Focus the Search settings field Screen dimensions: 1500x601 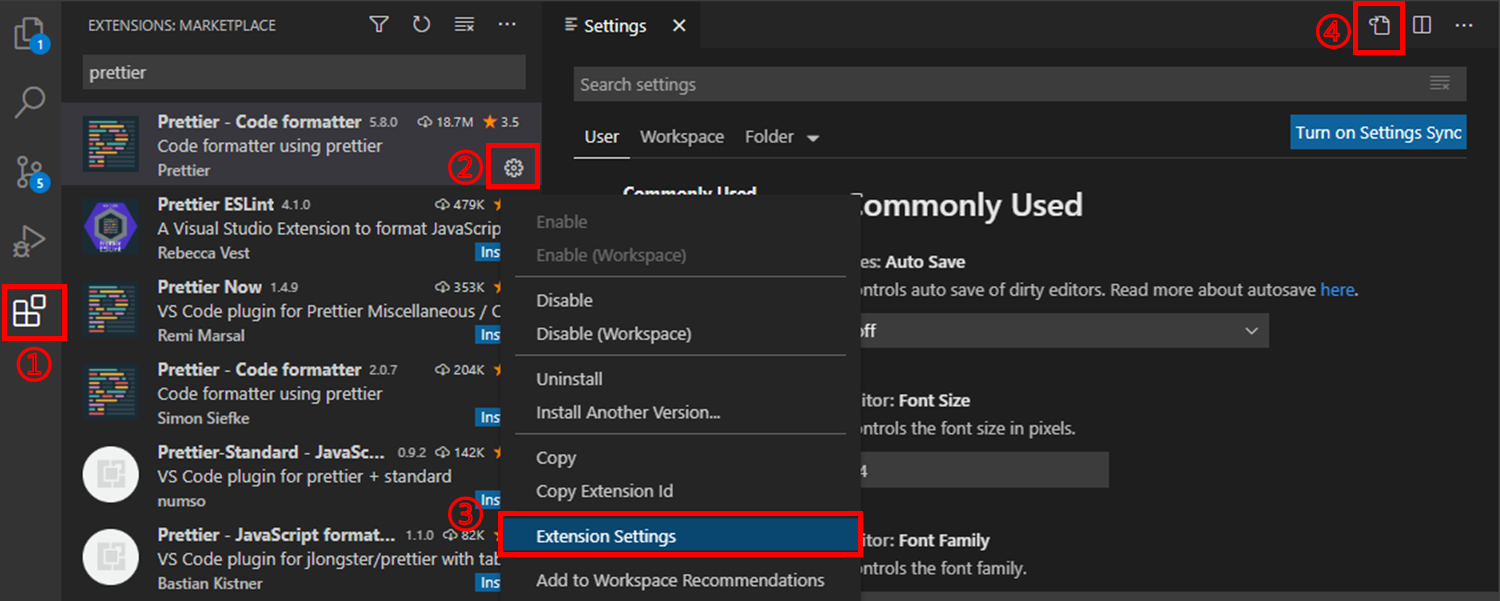pos(1020,84)
